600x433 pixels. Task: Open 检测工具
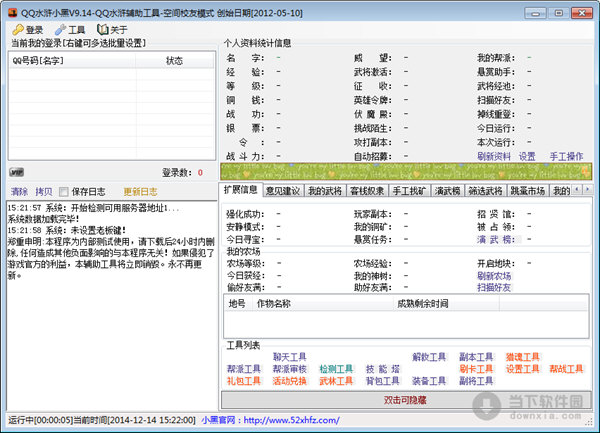point(336,369)
